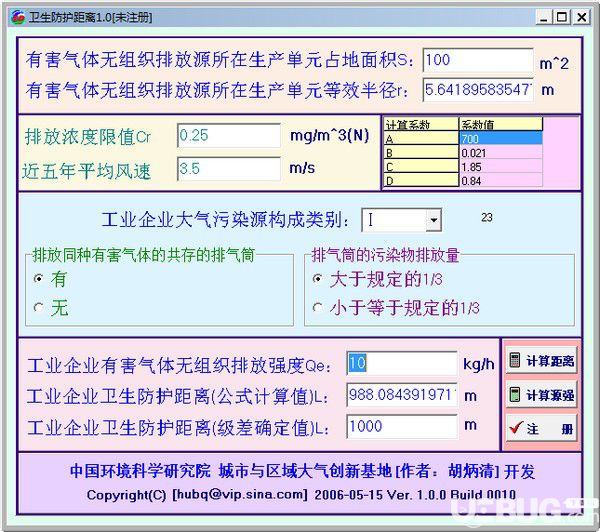600x532 pixels.
Task: Click the app icon in the title bar
Action: 18,17
